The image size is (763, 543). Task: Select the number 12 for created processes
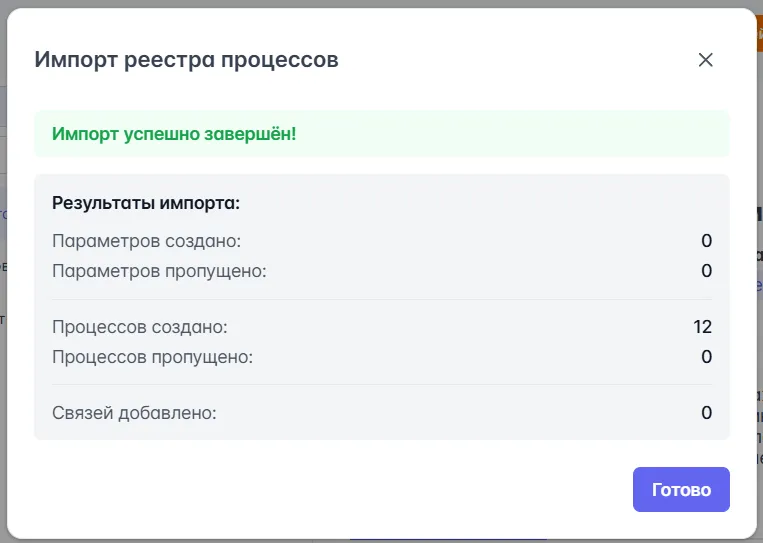coord(701,327)
